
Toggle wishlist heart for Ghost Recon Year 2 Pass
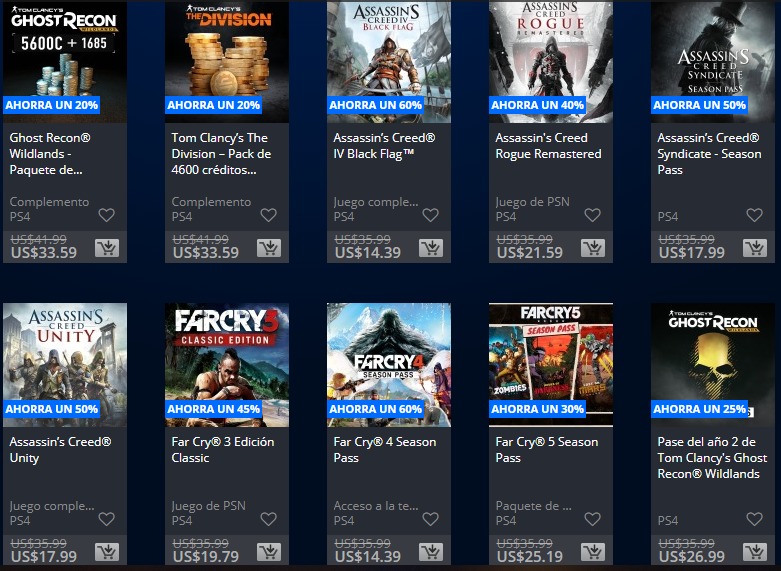tap(755, 519)
